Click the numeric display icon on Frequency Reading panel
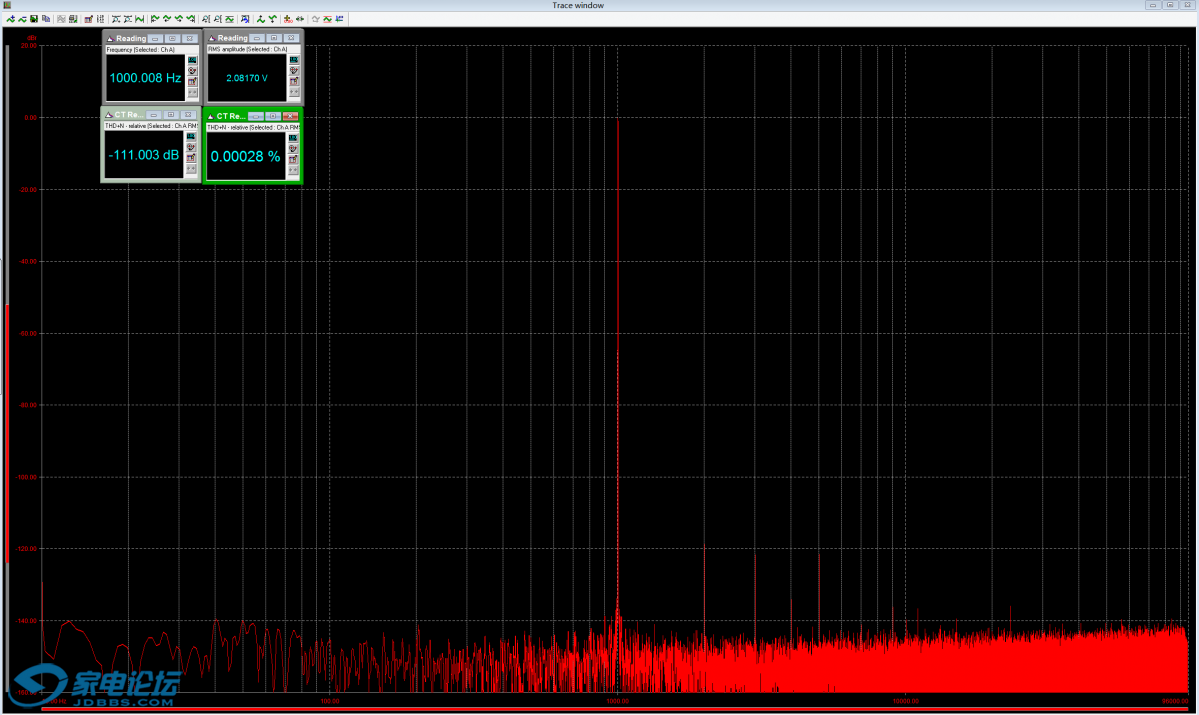1199x715 pixels. click(x=192, y=59)
